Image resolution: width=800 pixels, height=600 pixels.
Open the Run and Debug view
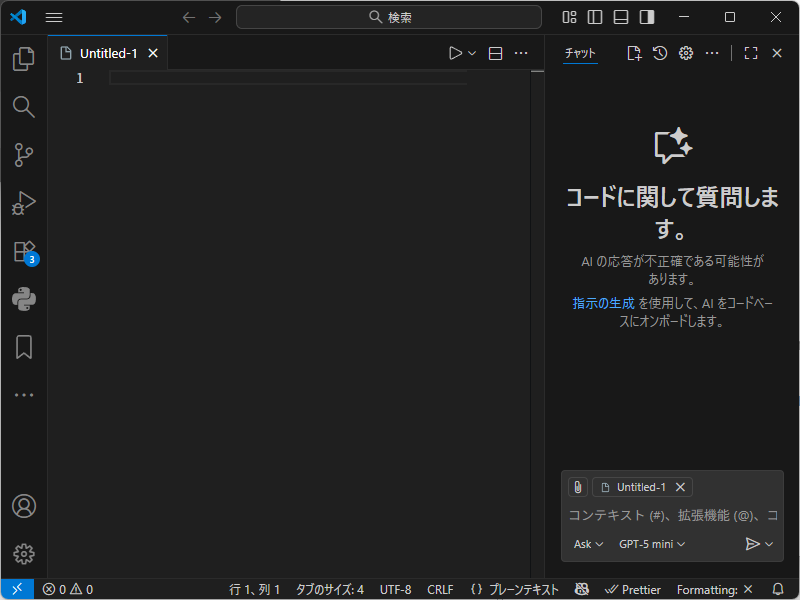coord(23,203)
